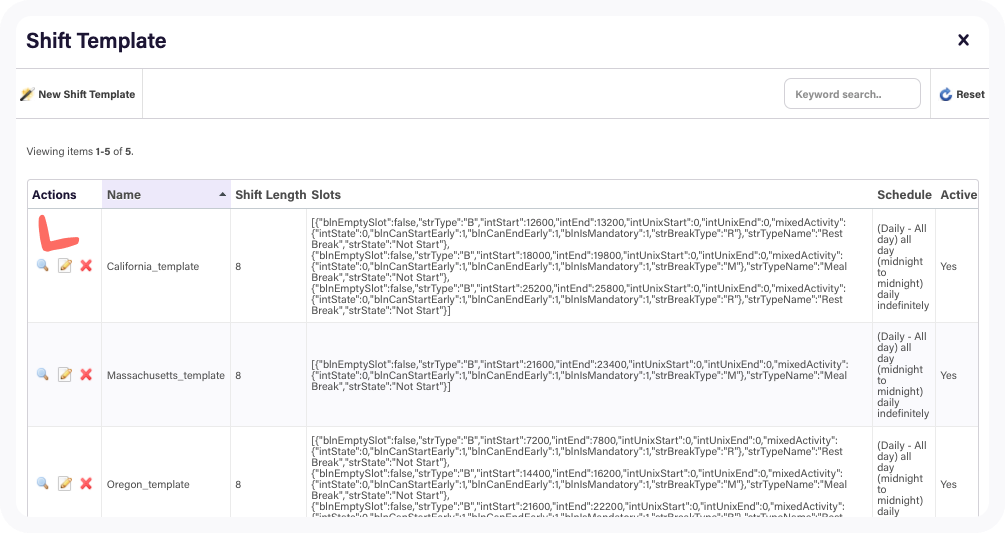Edit the Oregon_template shift template
Viewport: 1005px width, 533px height.
(x=65, y=483)
